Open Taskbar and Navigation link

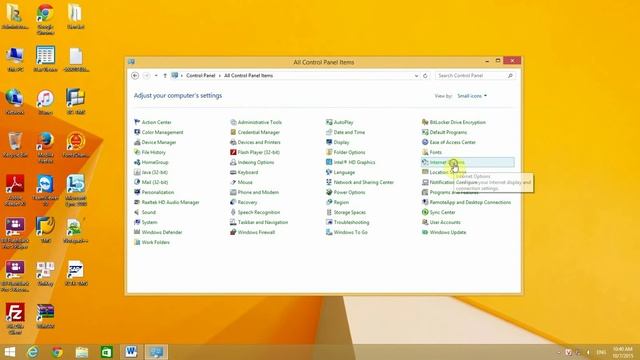click(263, 222)
